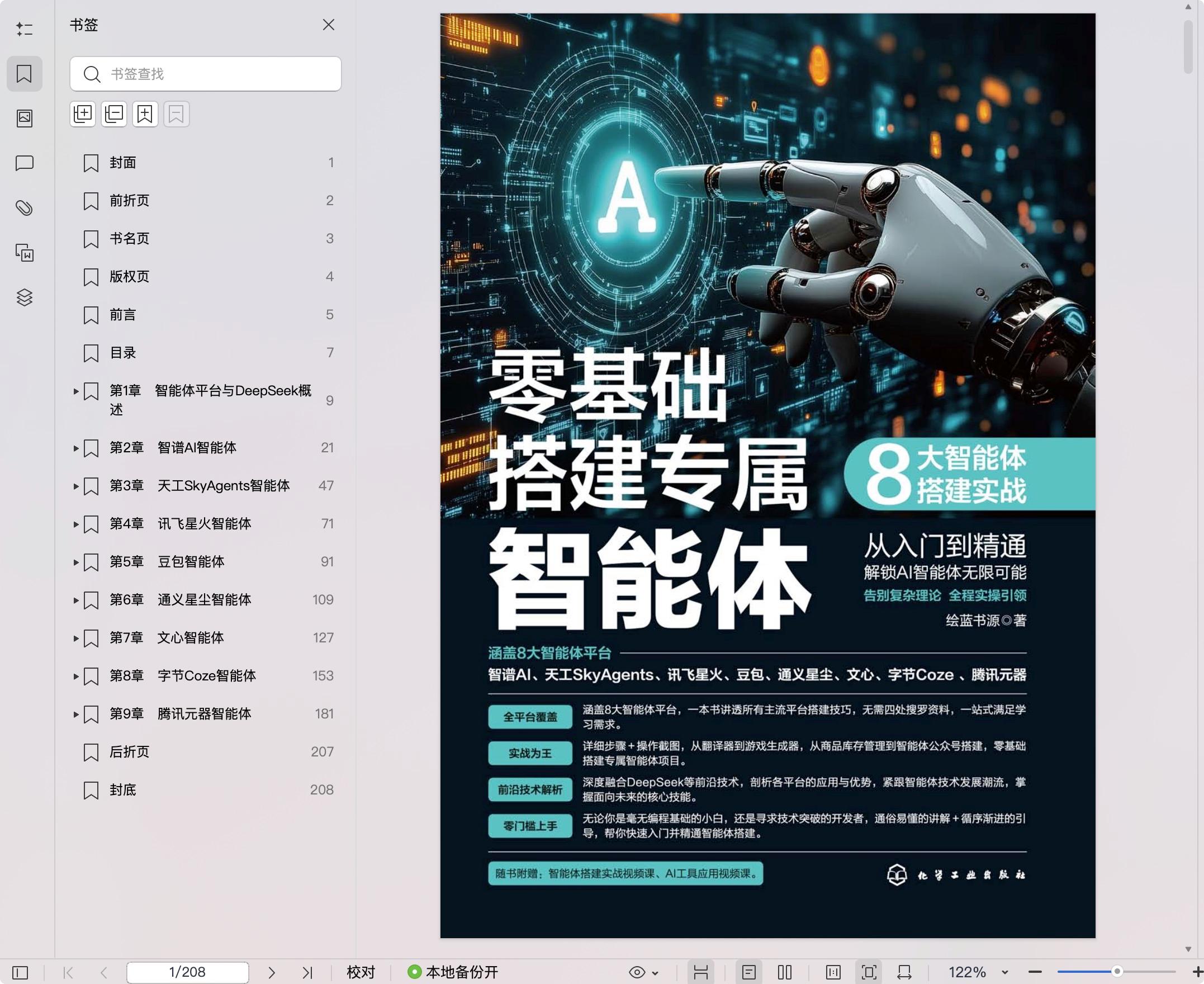Open the outline settings icon at sidebar top
The height and width of the screenshot is (984, 1204).
point(25,29)
